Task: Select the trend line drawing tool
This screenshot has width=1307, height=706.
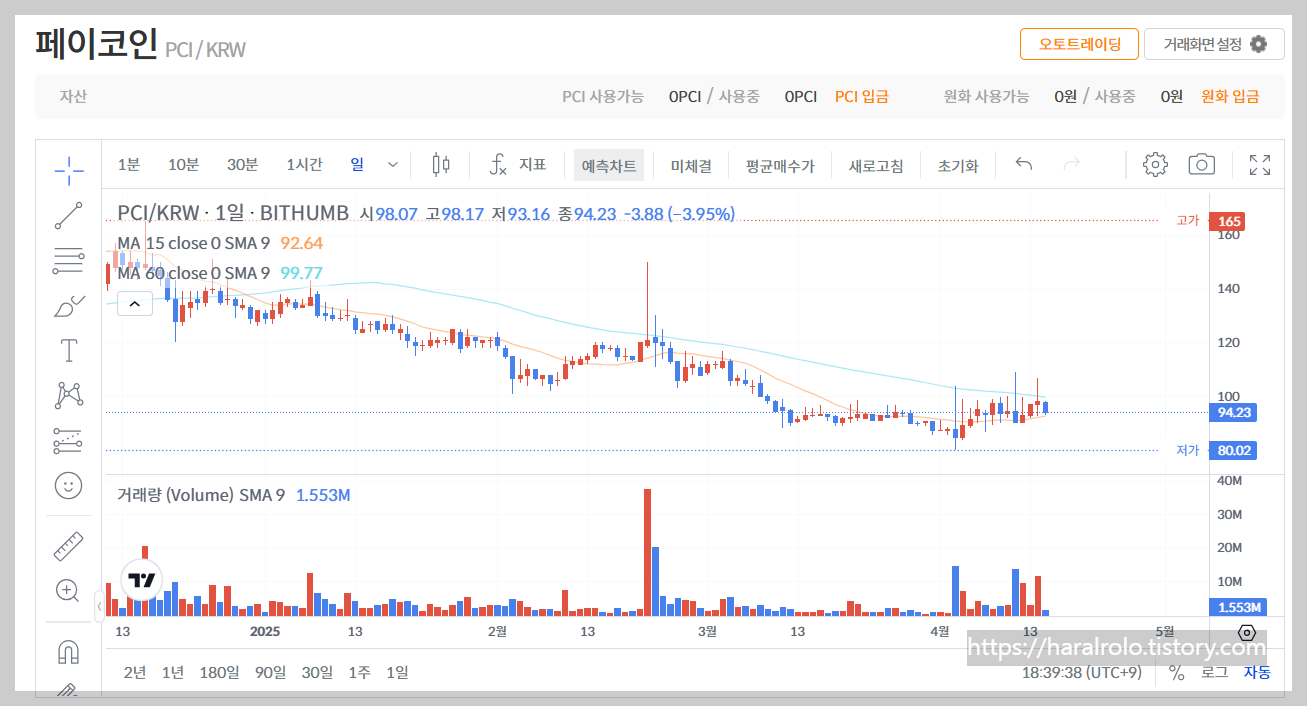Action: tap(68, 216)
